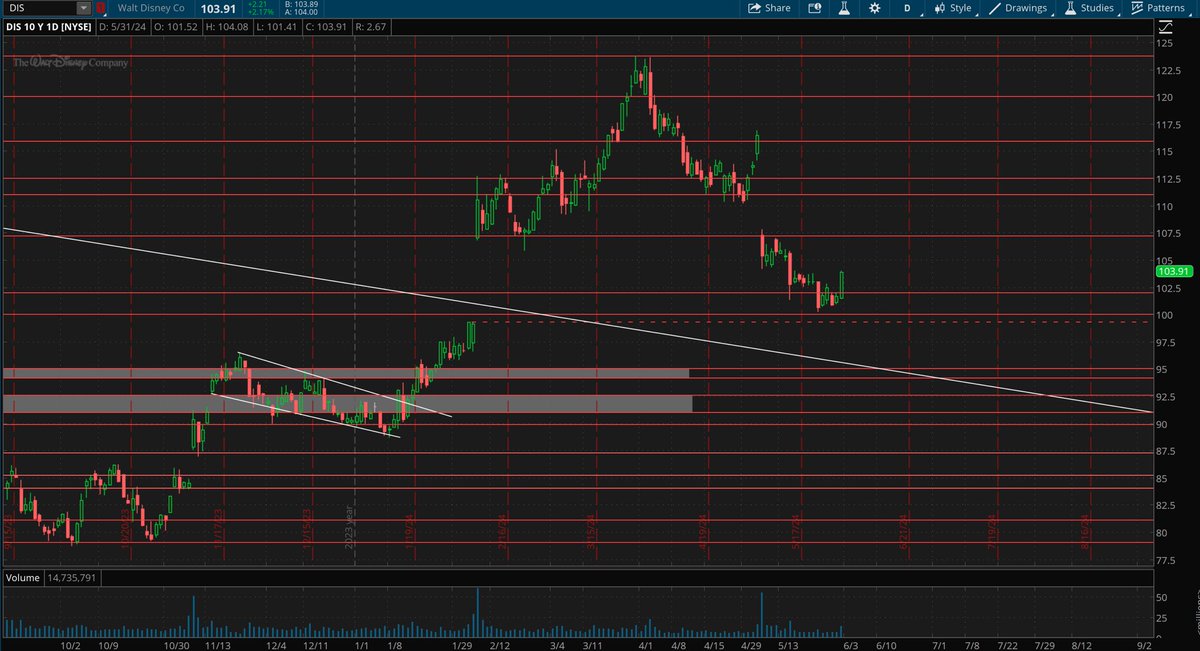Screen dimensions: 1200x651
Task: Click the hand cursor icon above the price axis
Action: (1165, 28)
